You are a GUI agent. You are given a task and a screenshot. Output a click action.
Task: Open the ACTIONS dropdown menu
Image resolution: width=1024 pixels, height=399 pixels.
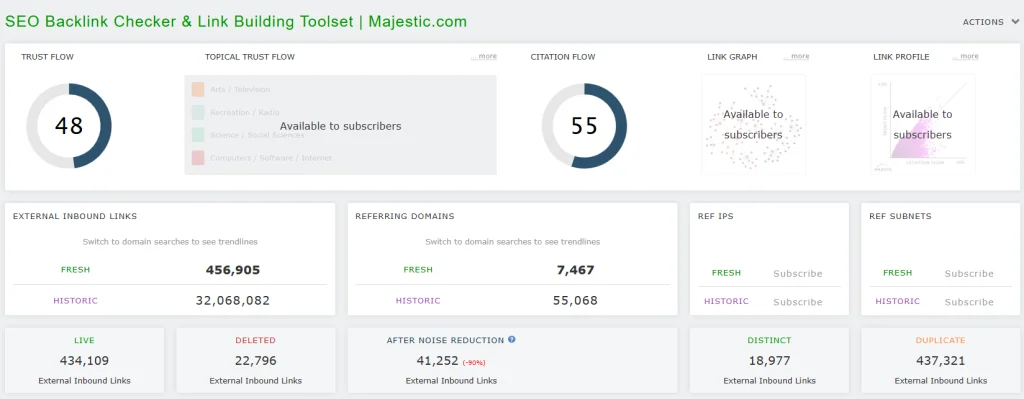click(x=990, y=22)
